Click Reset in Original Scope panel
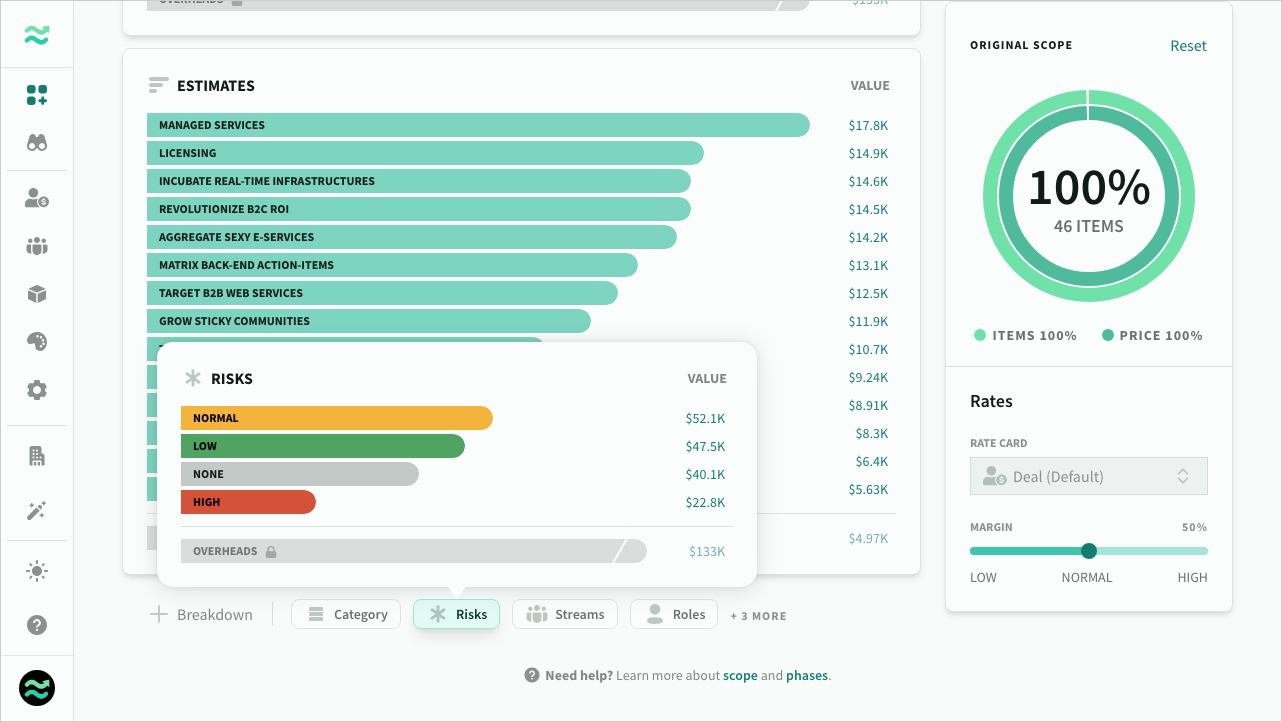 pos(1188,46)
